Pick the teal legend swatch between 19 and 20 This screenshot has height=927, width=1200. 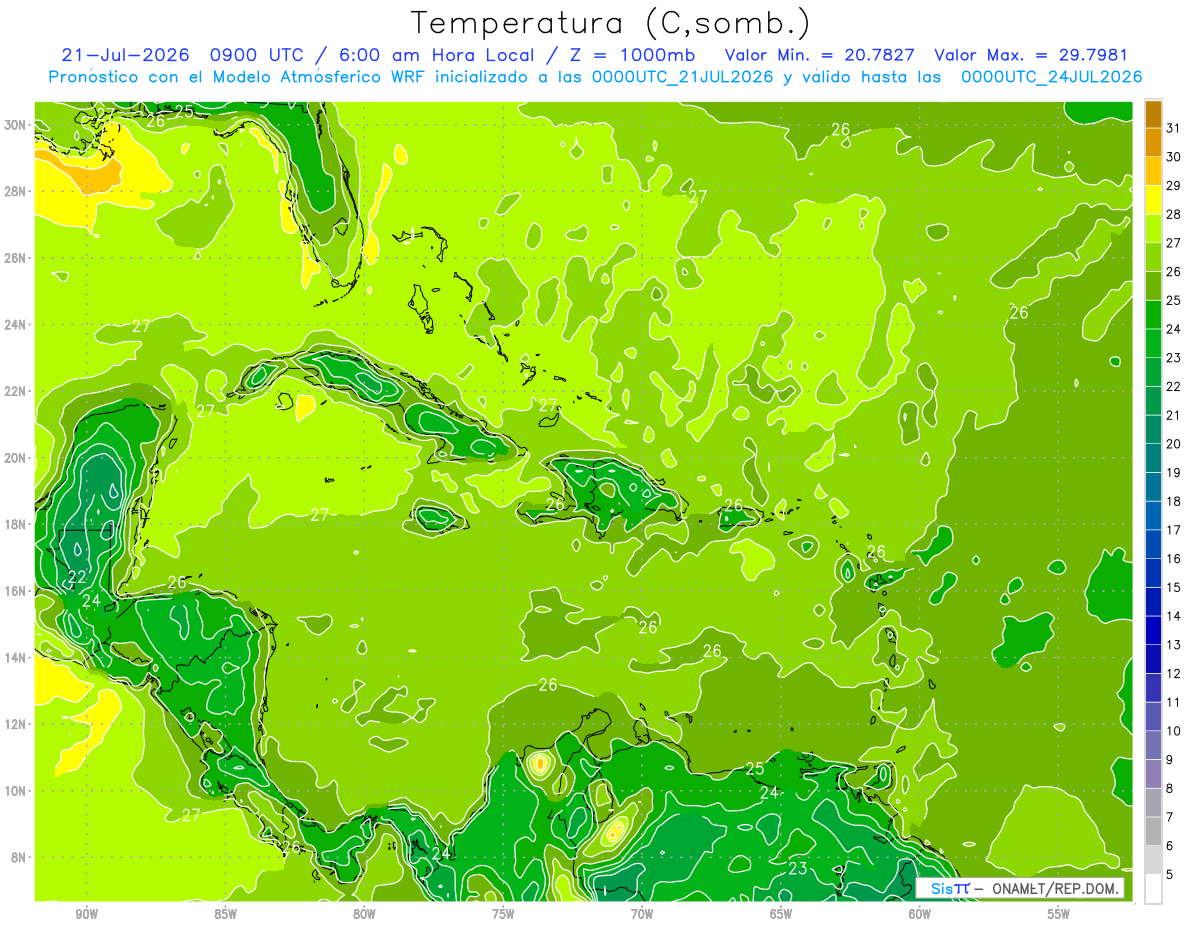pyautogui.click(x=1153, y=458)
